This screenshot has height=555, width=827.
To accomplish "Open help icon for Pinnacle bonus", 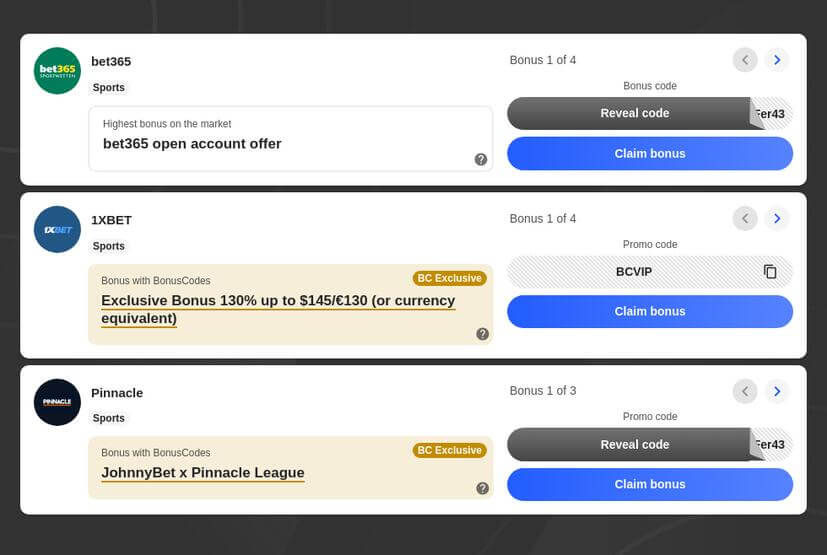I will point(483,488).
